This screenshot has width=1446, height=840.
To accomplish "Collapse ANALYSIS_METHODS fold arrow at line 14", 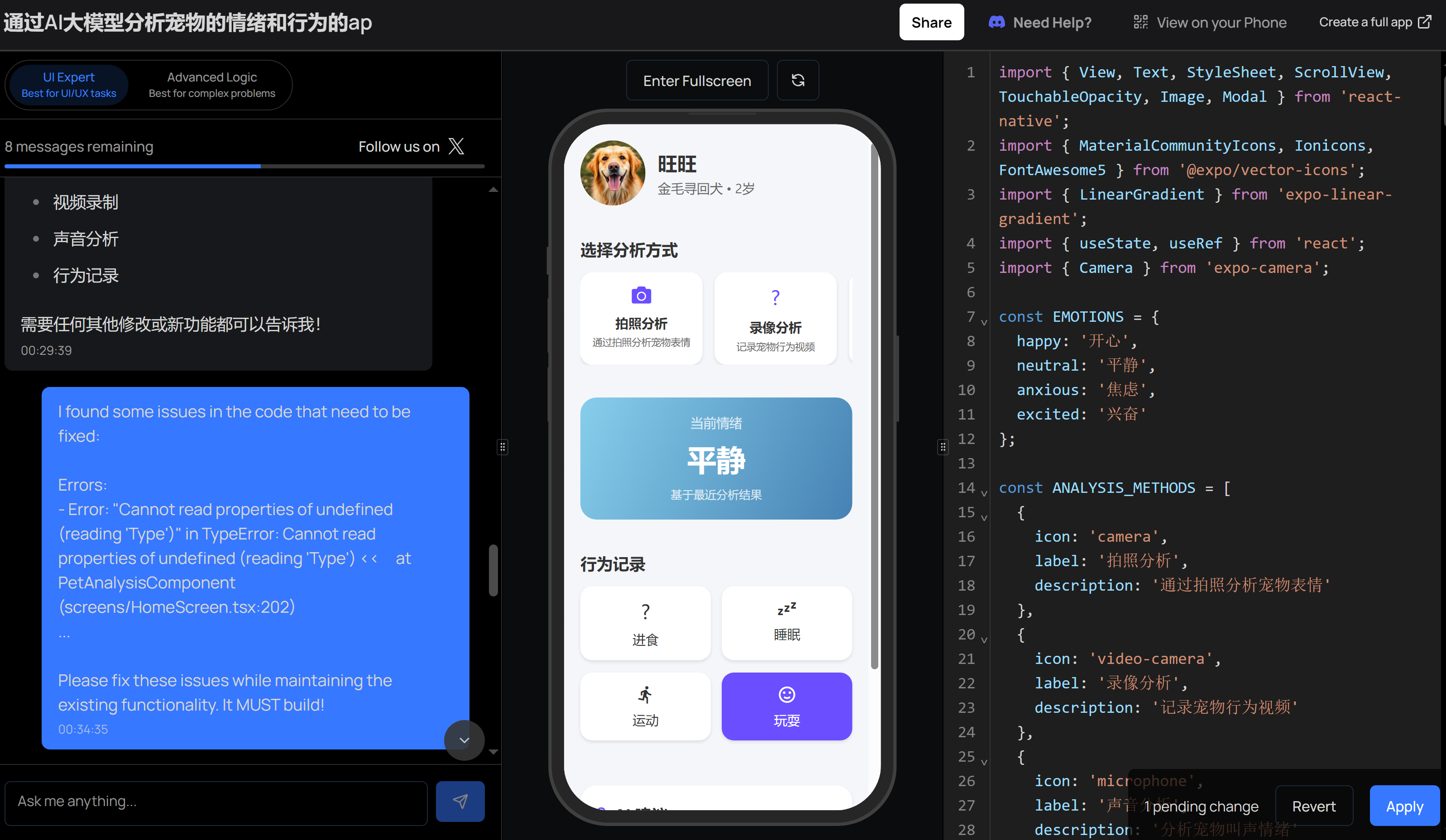I will 984,493.
